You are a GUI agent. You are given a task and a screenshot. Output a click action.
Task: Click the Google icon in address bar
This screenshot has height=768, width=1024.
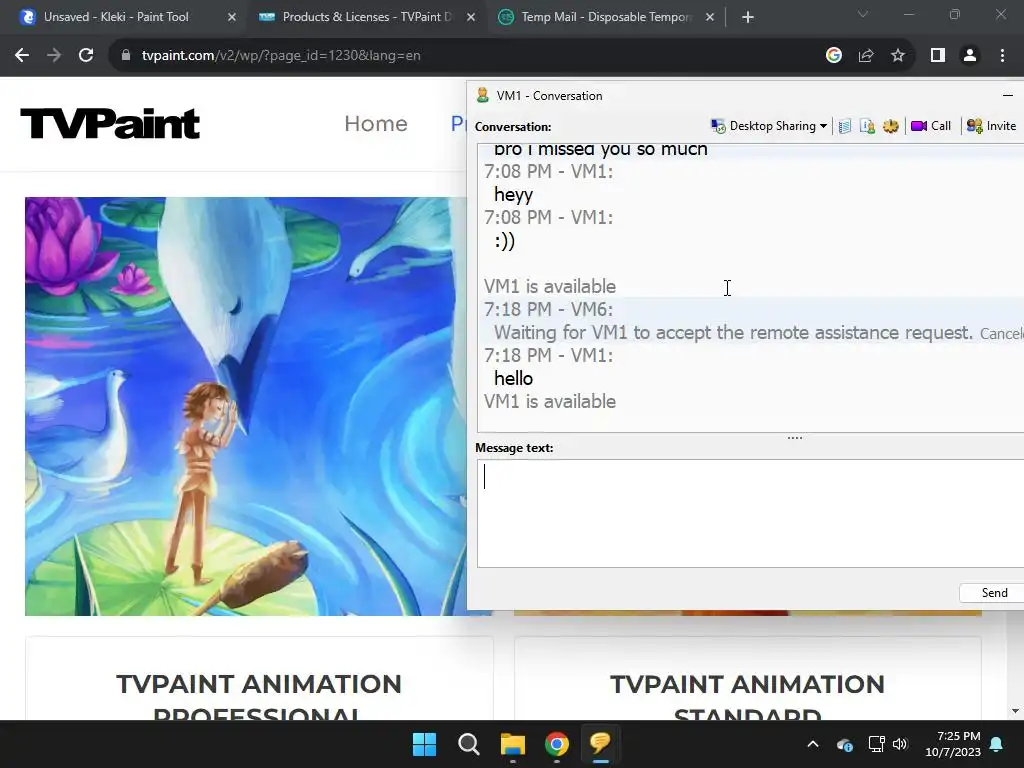[833, 56]
